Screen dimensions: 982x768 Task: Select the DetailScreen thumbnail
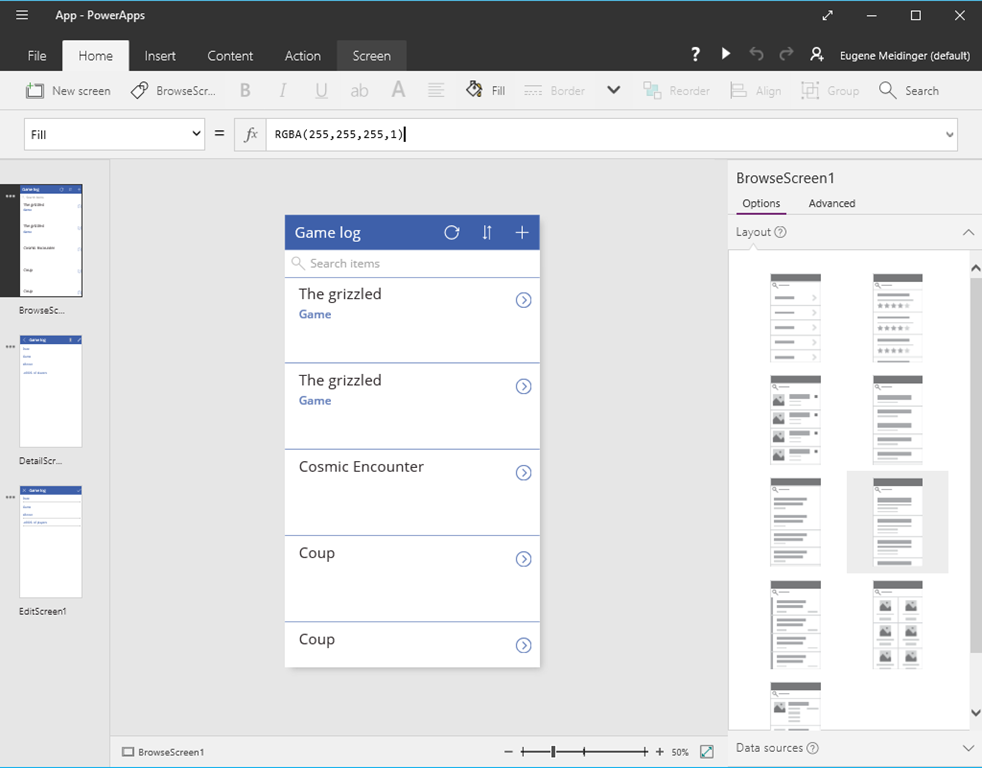[51, 391]
